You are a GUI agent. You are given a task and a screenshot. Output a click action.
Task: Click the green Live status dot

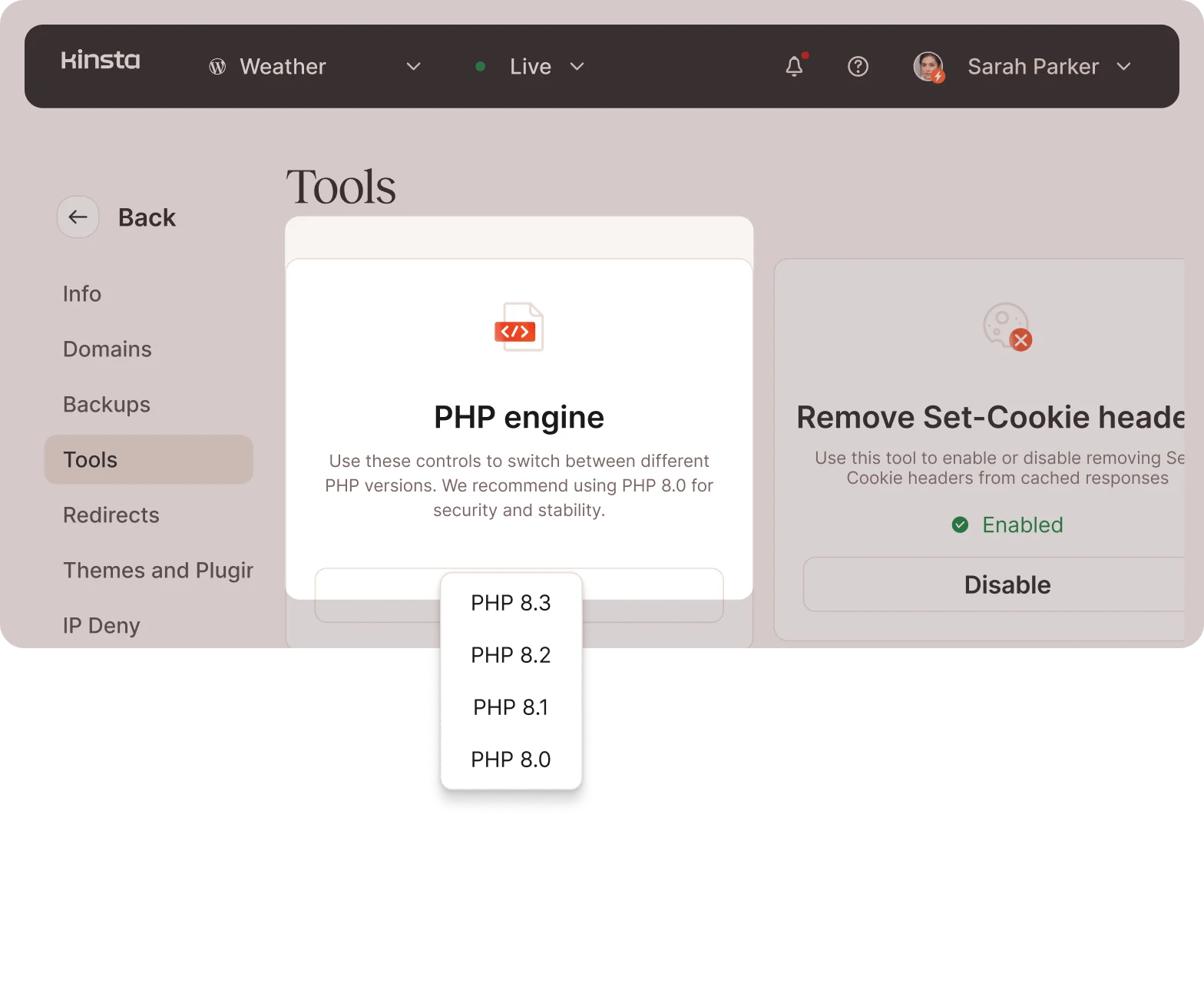(x=480, y=67)
